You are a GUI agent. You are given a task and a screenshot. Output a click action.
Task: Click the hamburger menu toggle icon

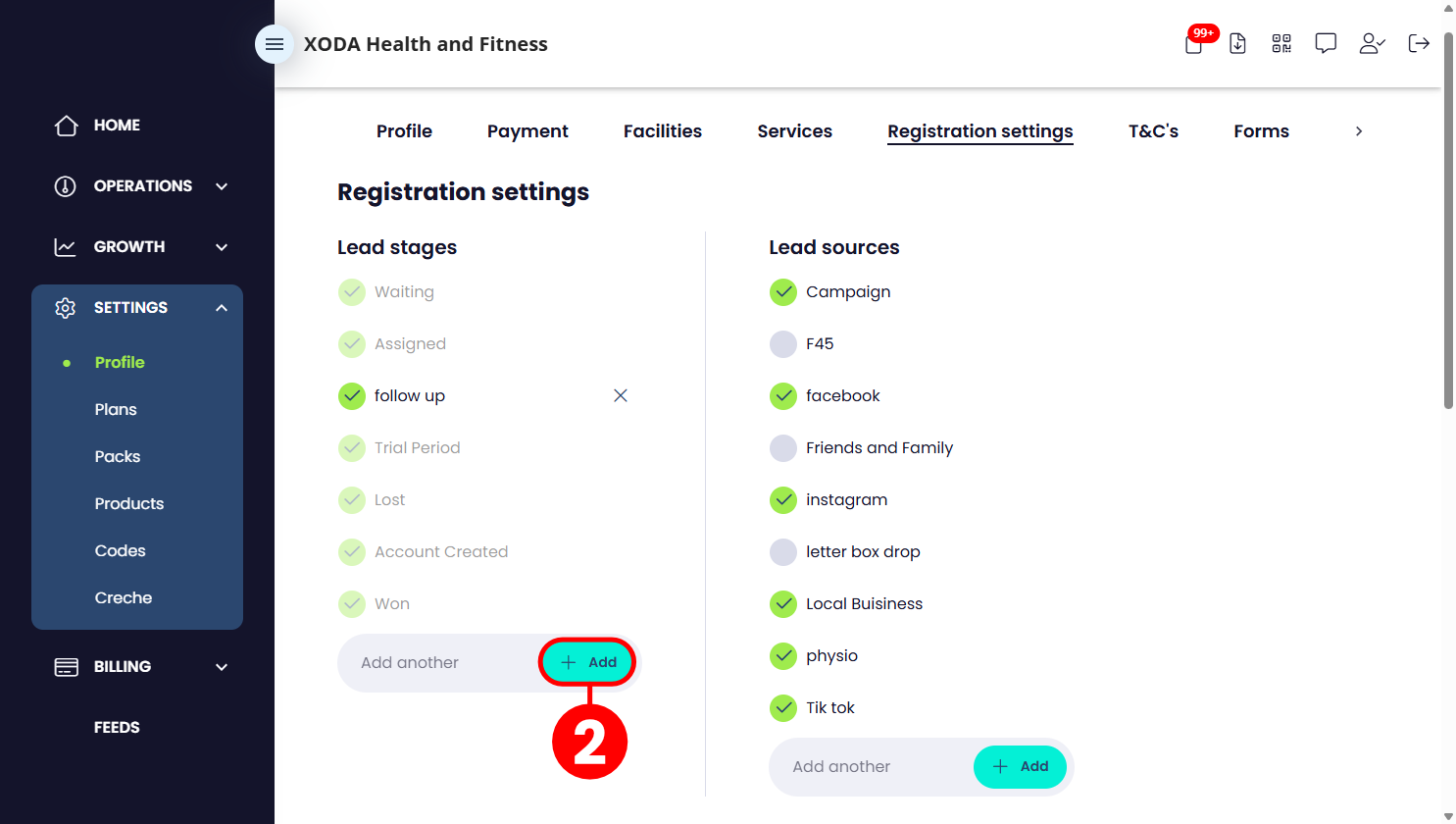point(275,44)
